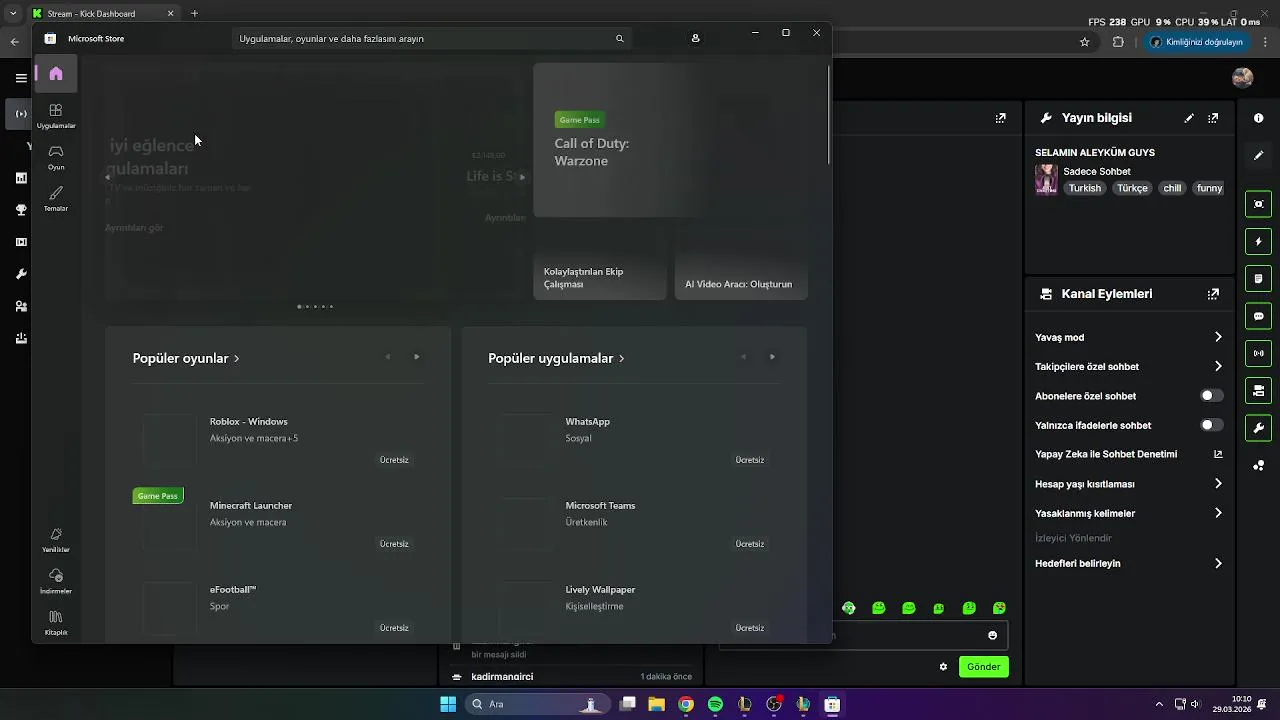This screenshot has height=720, width=1280.
Task: Click the Microsoft Store search field
Action: pyautogui.click(x=432, y=39)
